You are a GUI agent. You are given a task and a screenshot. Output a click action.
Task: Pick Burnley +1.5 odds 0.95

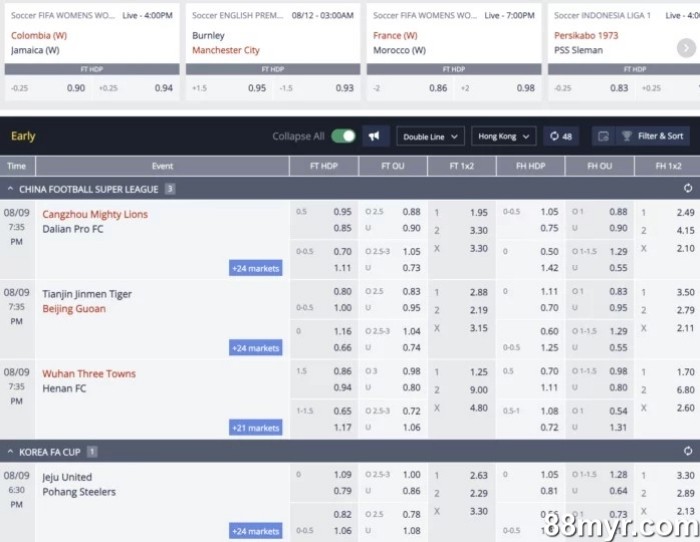coord(229,88)
